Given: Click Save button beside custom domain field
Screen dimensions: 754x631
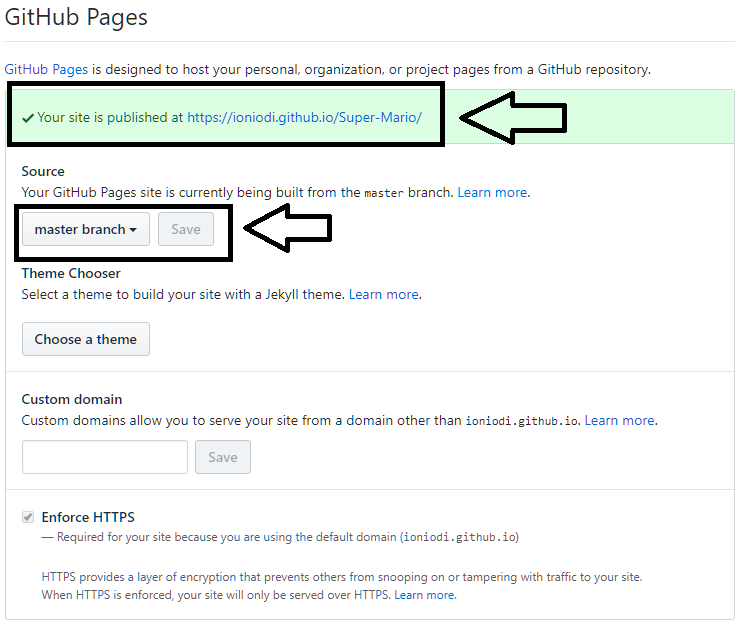Looking at the screenshot, I should click(223, 457).
